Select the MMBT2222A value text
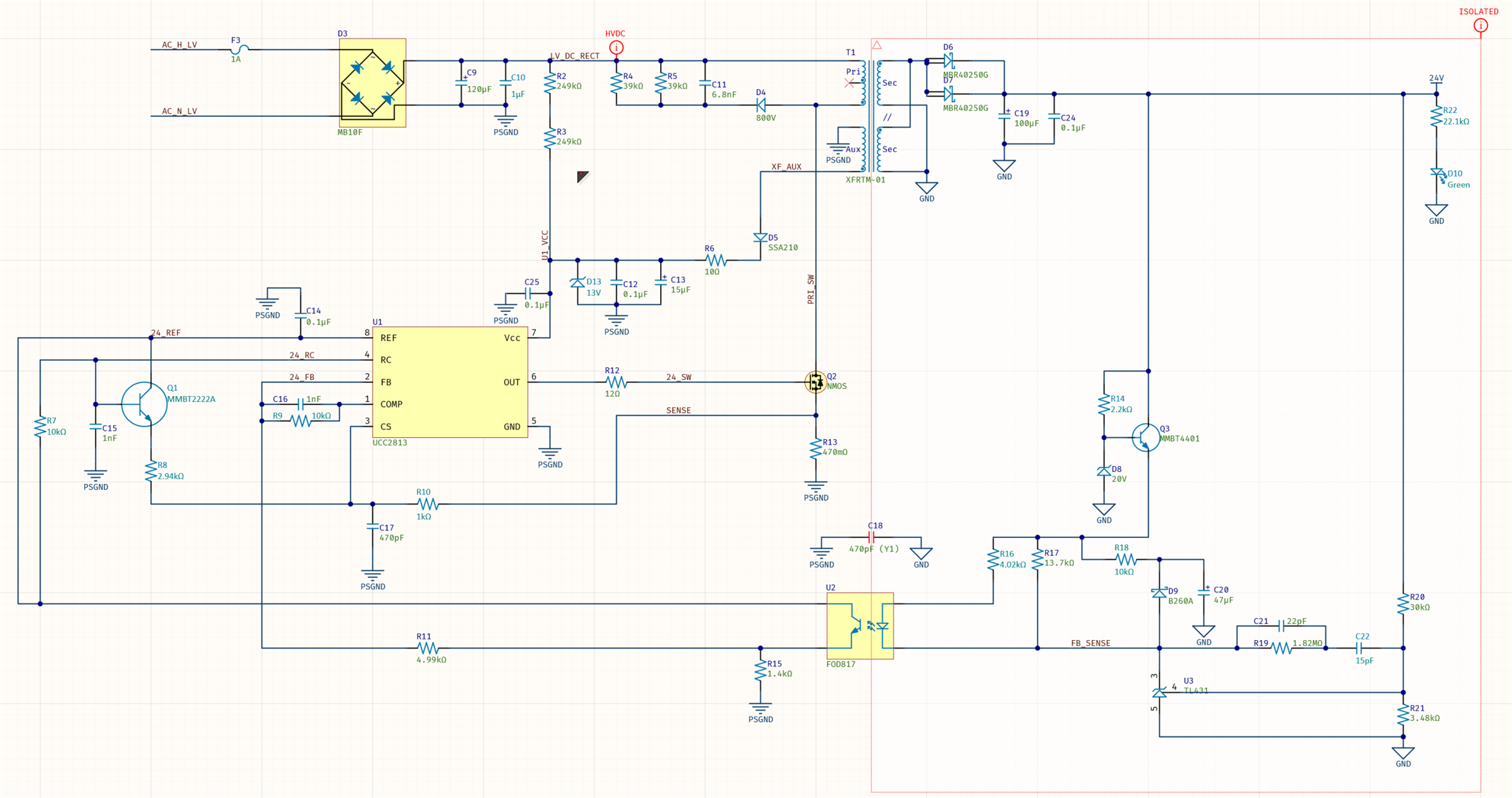This screenshot has height=798, width=1512. (191, 399)
